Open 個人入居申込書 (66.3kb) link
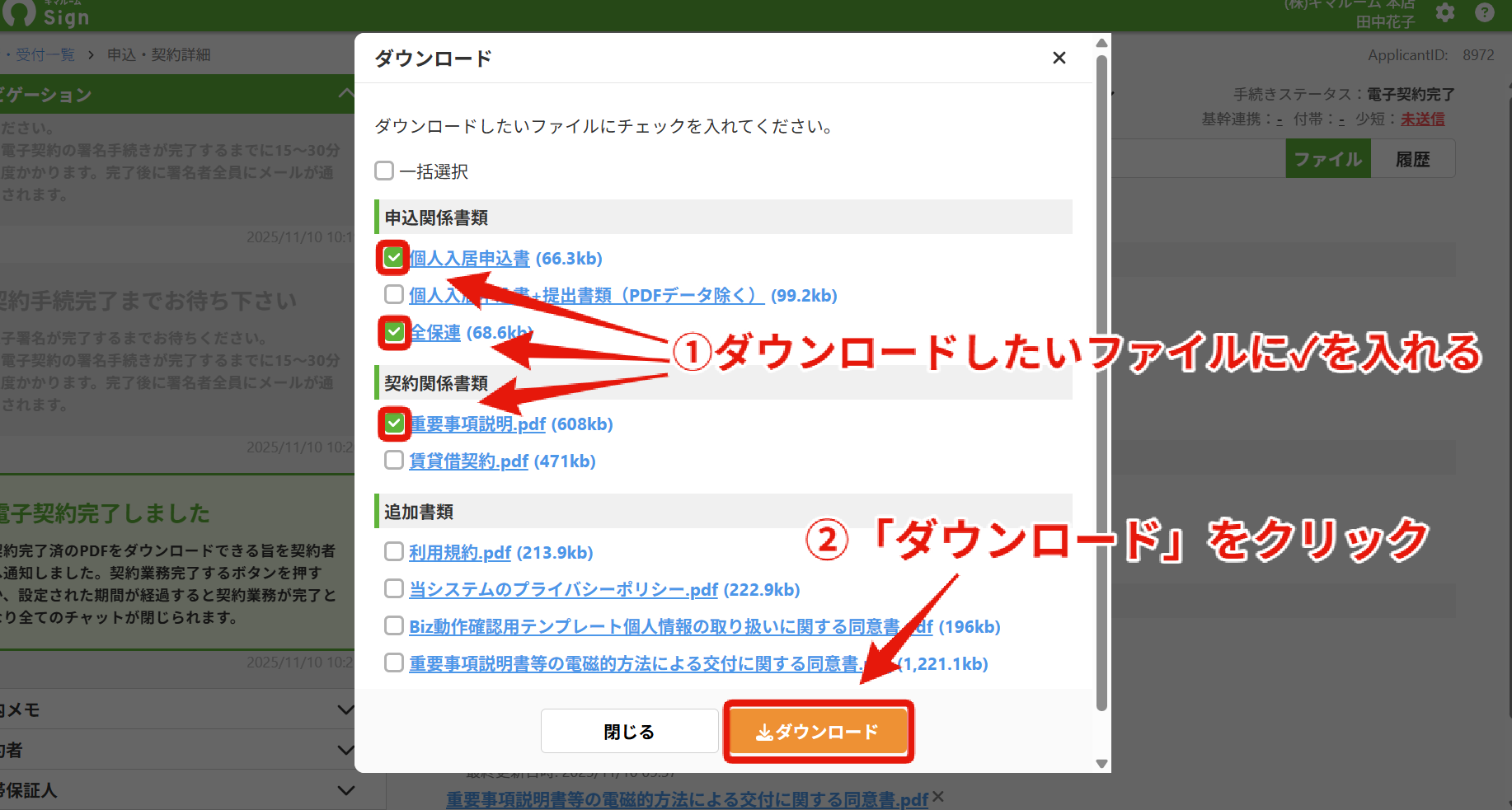1512x810 pixels. (469, 259)
